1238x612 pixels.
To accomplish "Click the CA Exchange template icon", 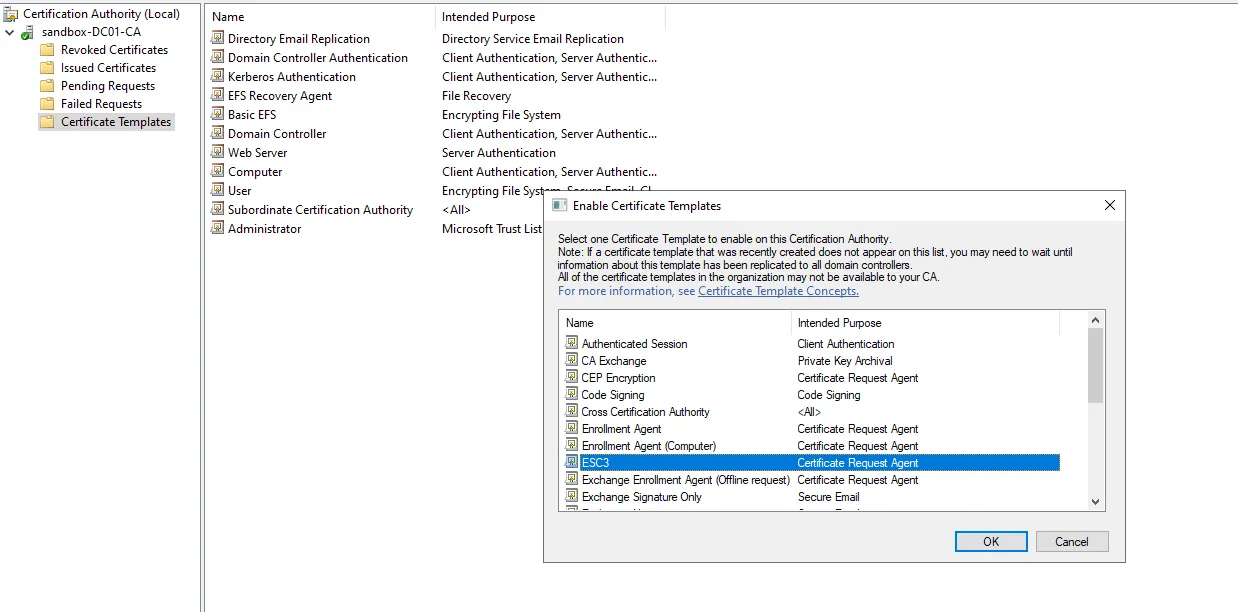I will point(571,361).
